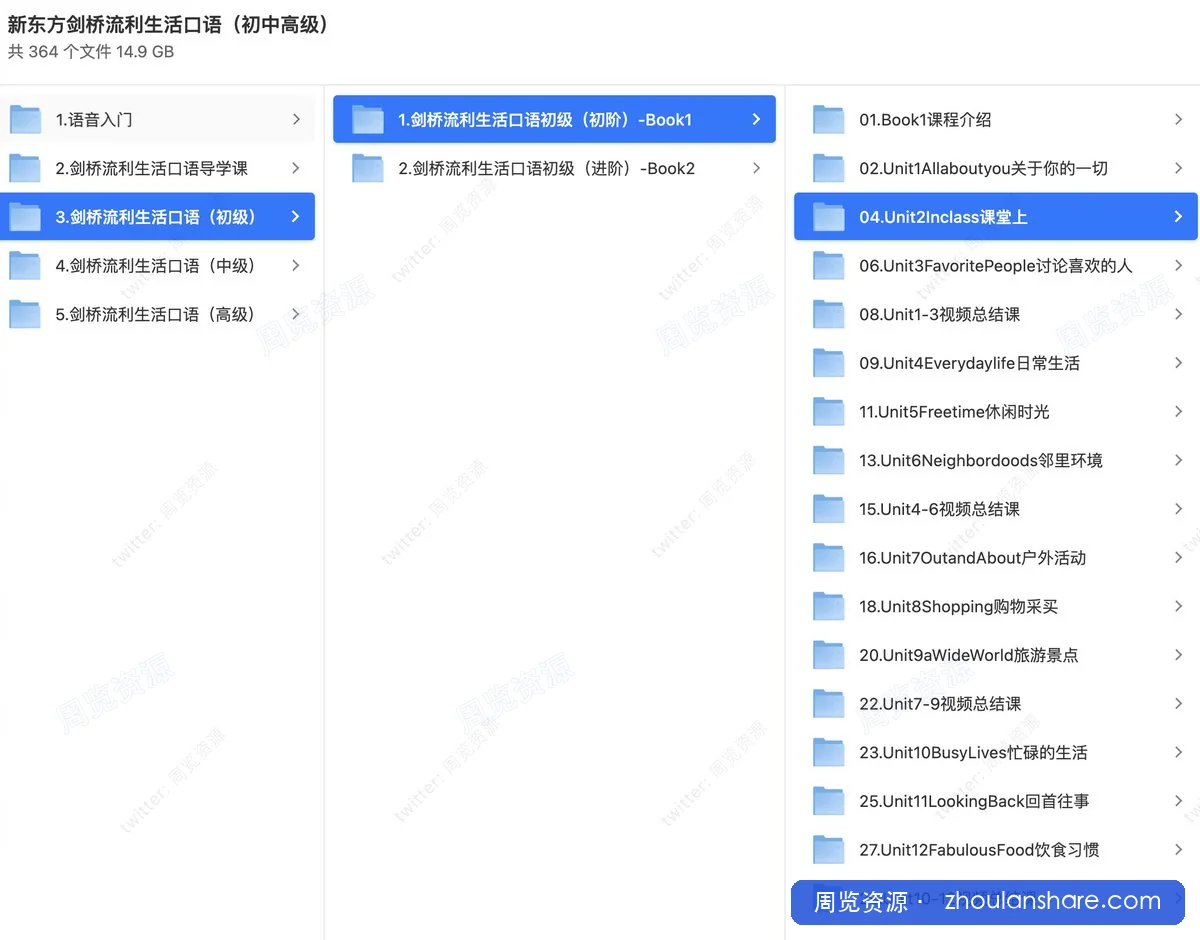1200x940 pixels.
Task: Select 01.Book1课程介绍 name
Action: point(925,120)
